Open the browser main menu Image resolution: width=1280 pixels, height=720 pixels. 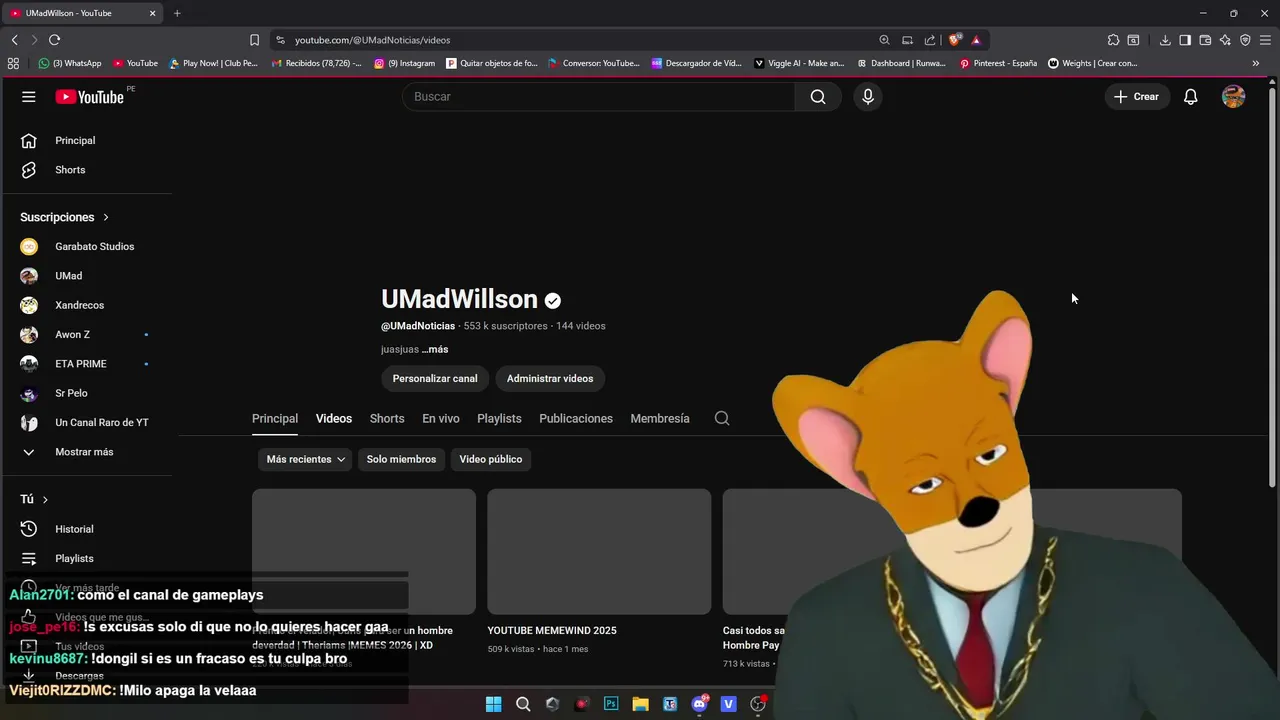coord(1265,40)
